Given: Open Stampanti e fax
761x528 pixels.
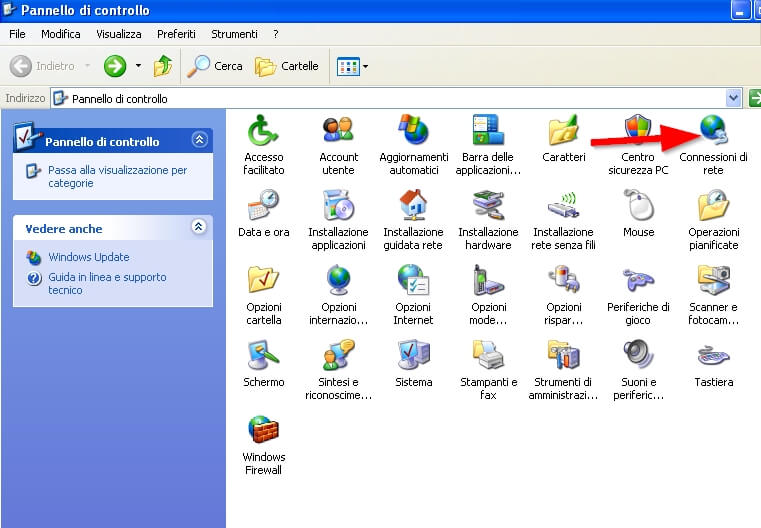Looking at the screenshot, I should click(x=488, y=370).
